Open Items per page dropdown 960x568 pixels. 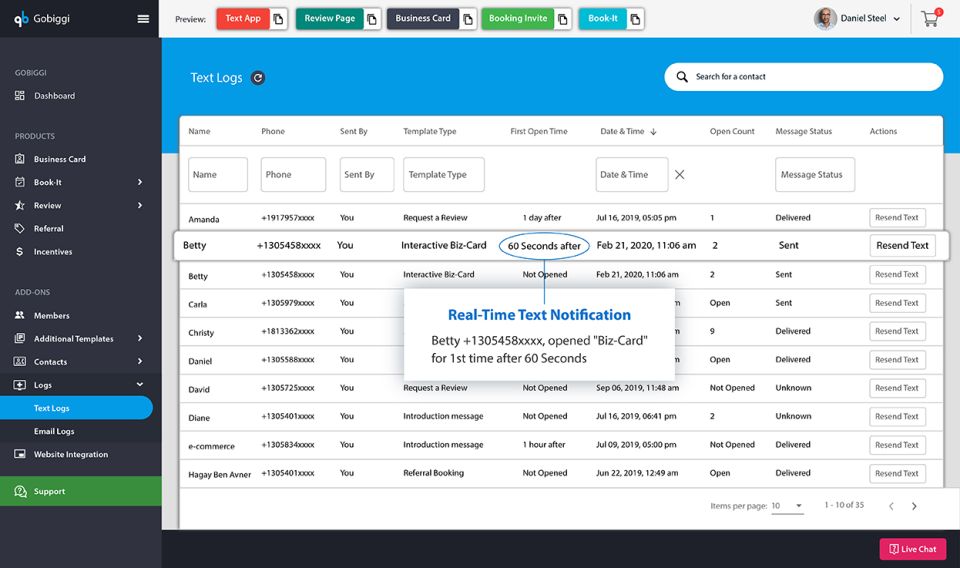pyautogui.click(x=787, y=506)
